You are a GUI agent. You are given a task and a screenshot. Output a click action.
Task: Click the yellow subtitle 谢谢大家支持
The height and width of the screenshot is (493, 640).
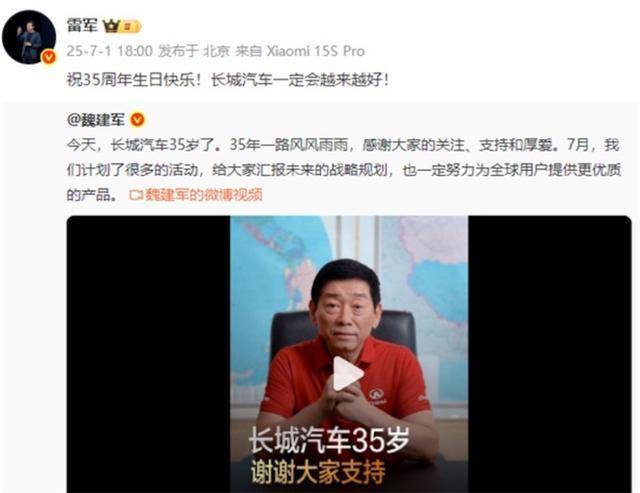point(318,472)
